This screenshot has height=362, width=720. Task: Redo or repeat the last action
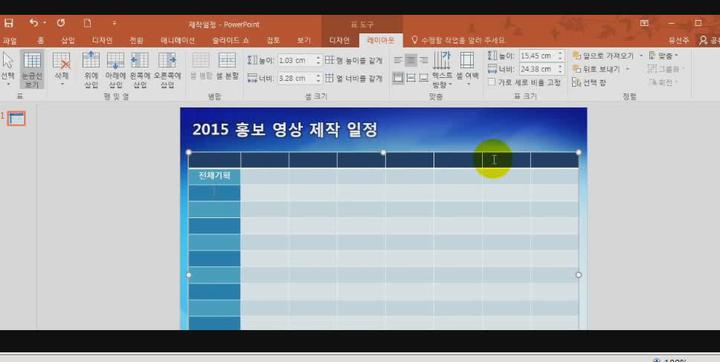(61, 23)
